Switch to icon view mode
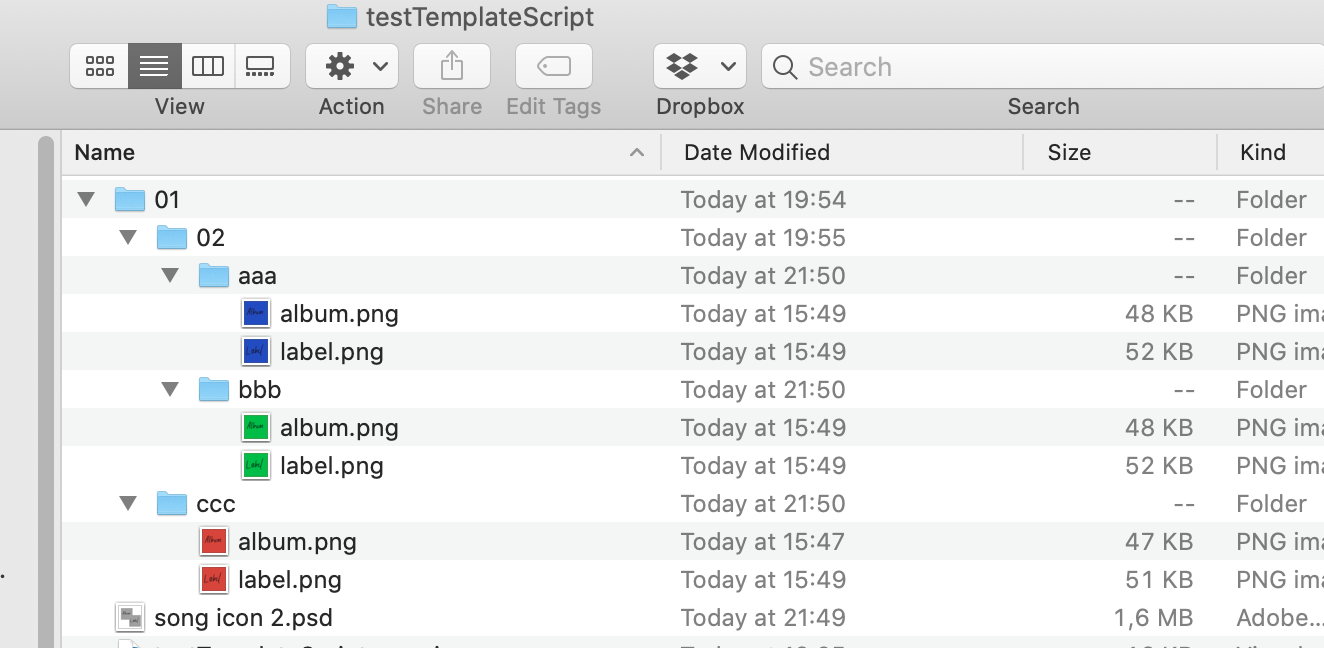Screen dimensions: 1324x648 click(99, 67)
